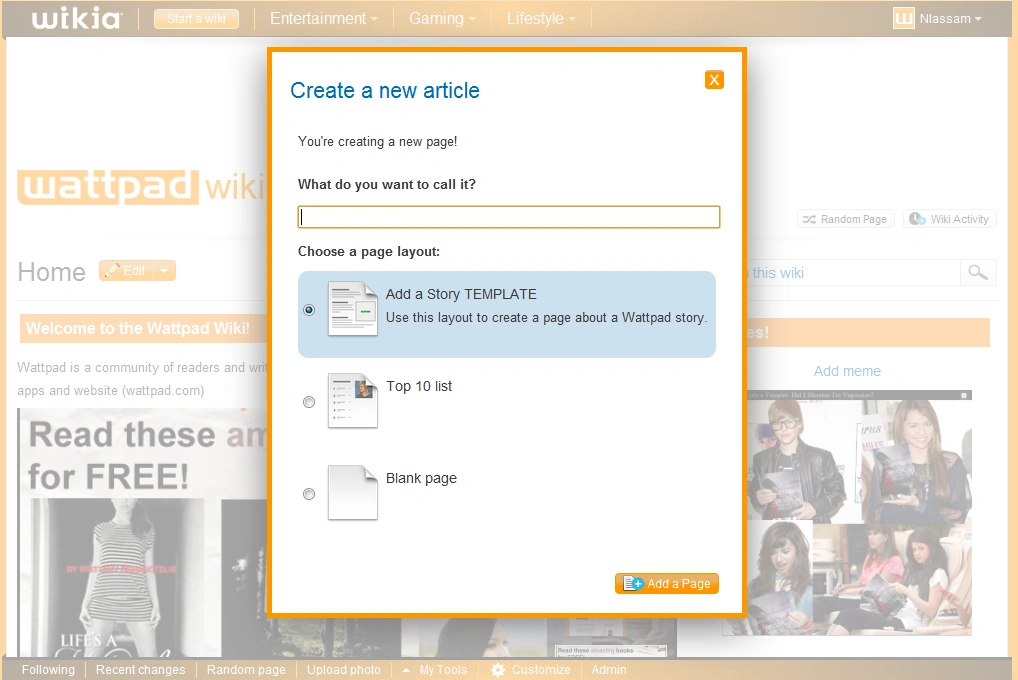
Task: Click the Customize gear icon
Action: (497, 670)
